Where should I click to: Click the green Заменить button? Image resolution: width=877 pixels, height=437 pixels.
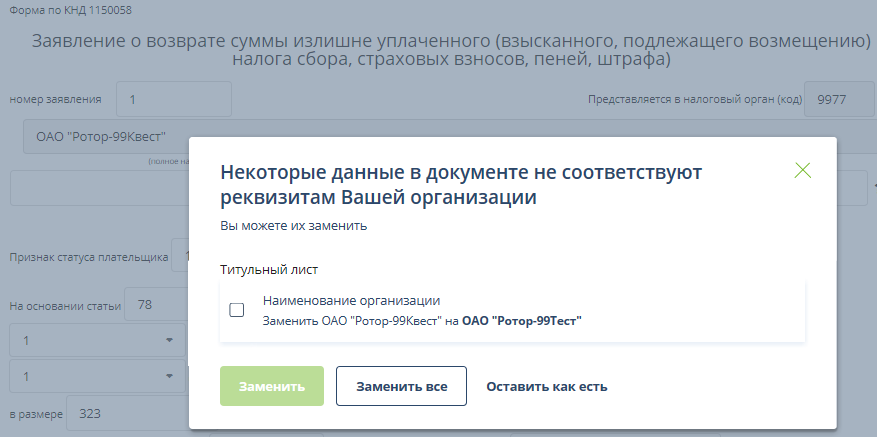click(x=272, y=386)
